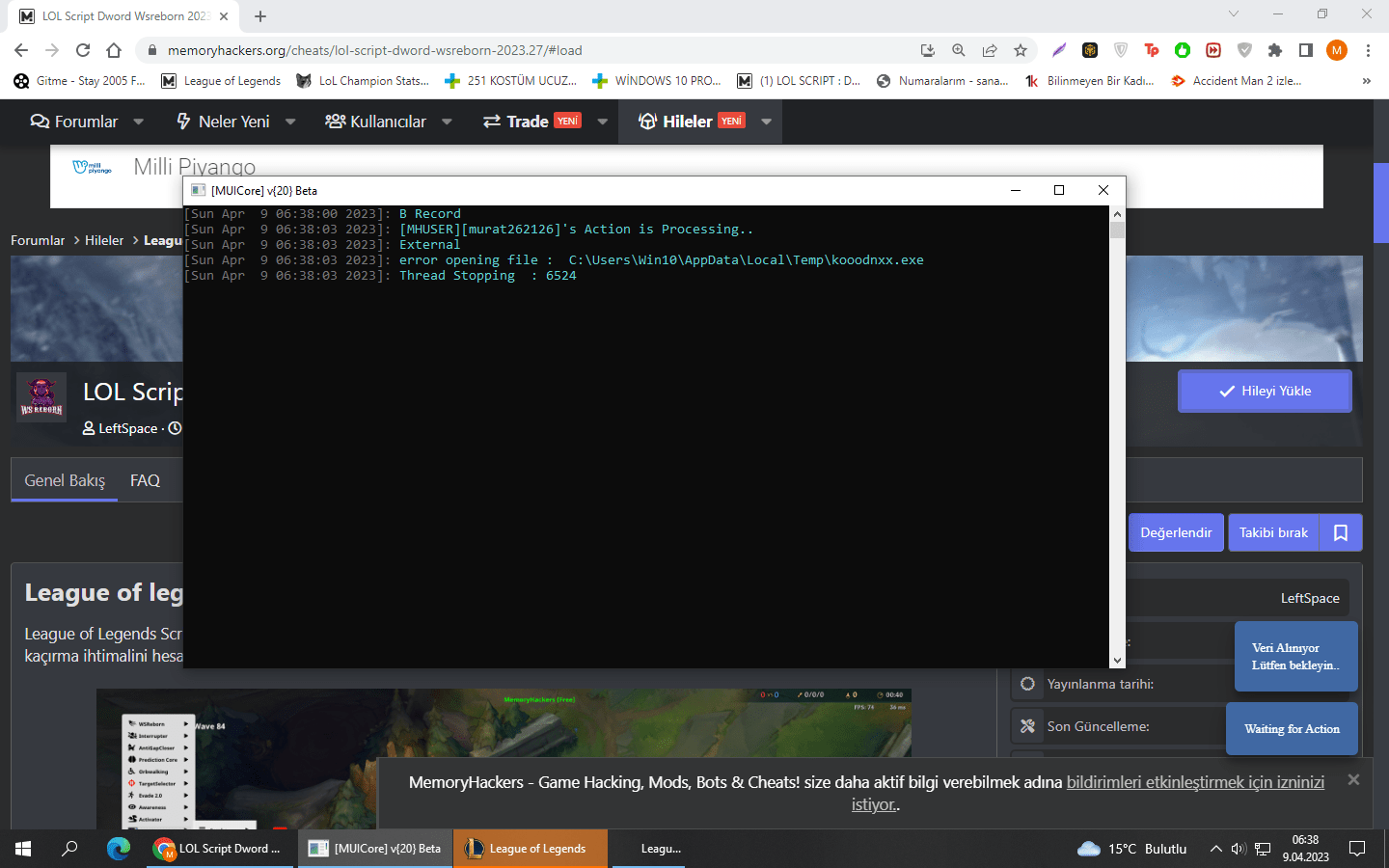Click the Forumlar breadcrumb link
This screenshot has height=868, width=1389.
(x=38, y=240)
